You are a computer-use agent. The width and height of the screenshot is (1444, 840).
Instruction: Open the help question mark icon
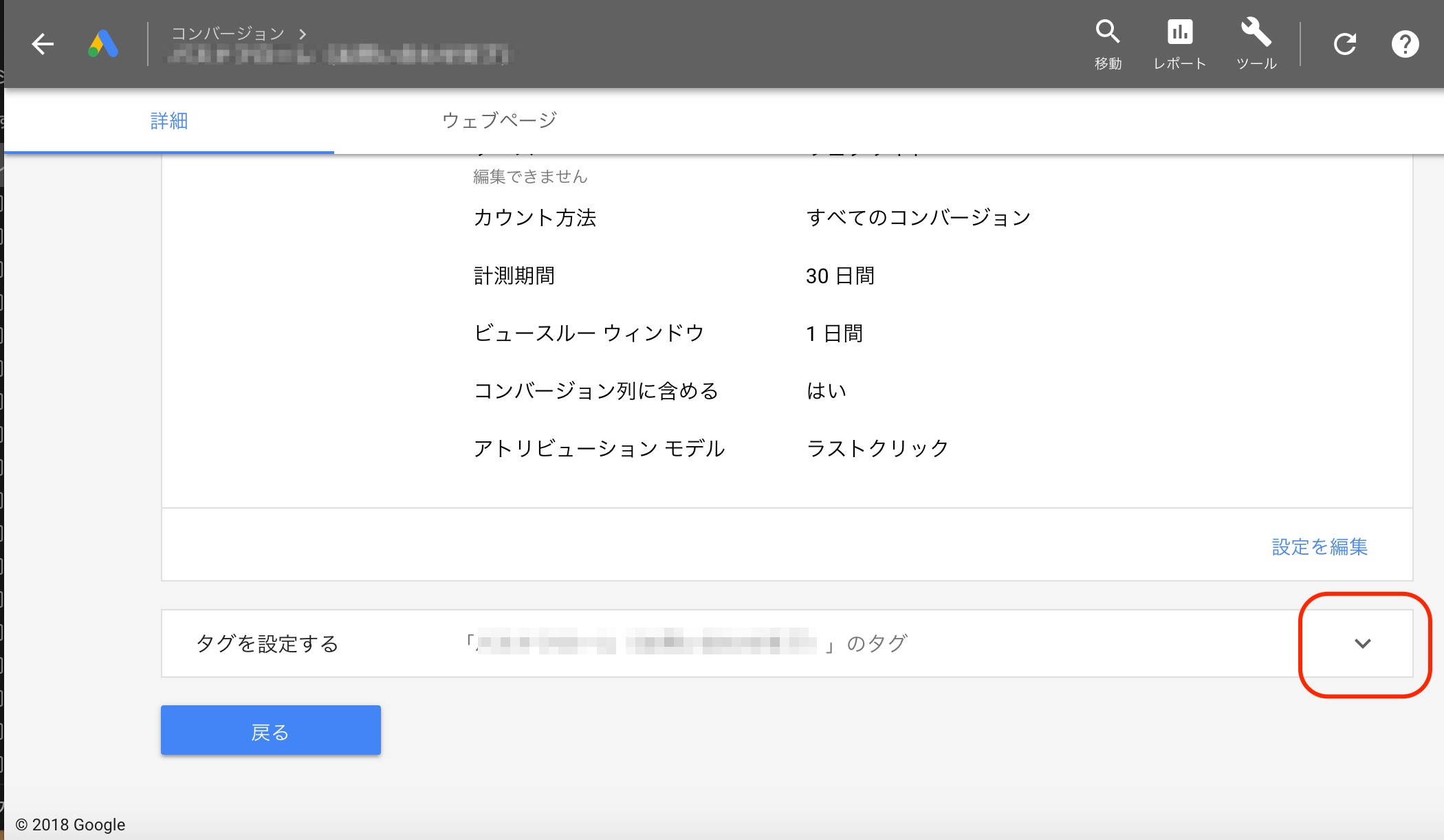1405,44
